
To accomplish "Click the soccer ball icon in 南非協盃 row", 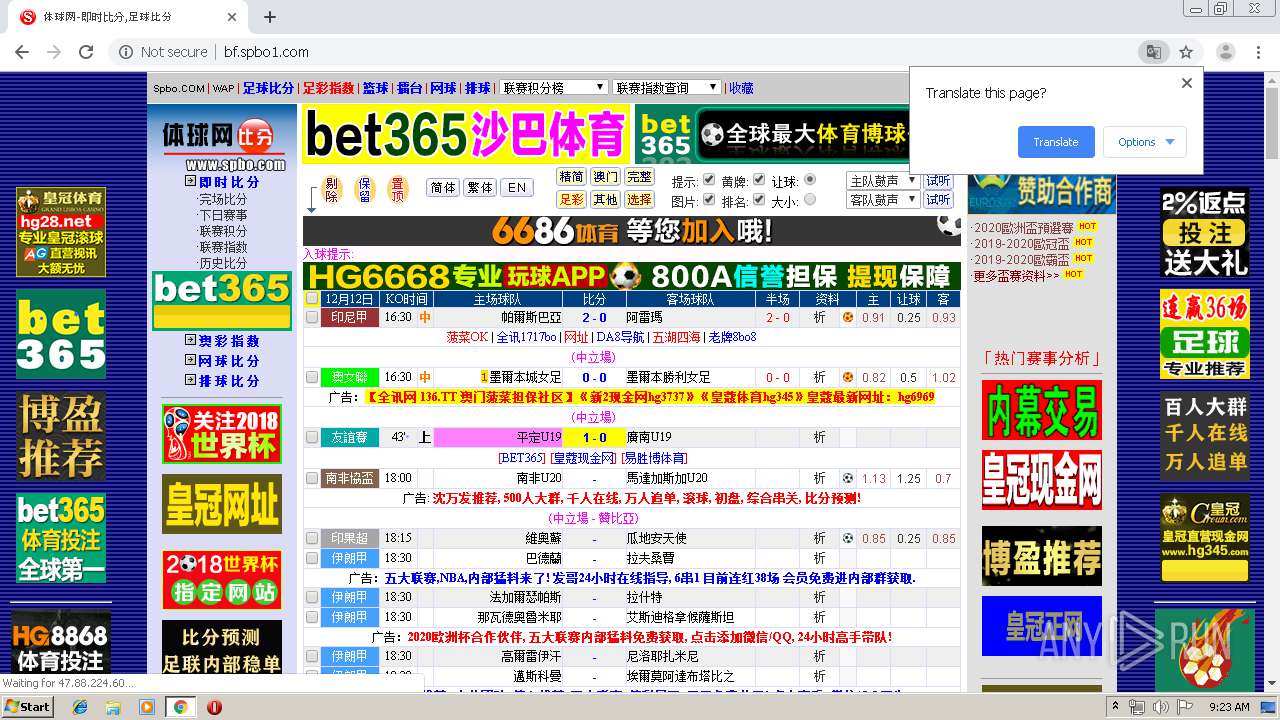I will (x=847, y=478).
